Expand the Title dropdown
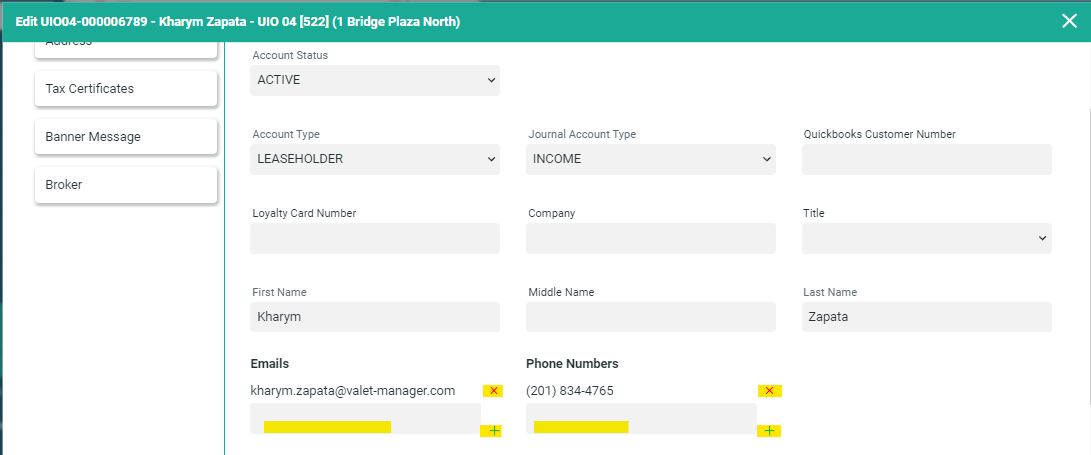The image size is (1091, 455). [926, 238]
